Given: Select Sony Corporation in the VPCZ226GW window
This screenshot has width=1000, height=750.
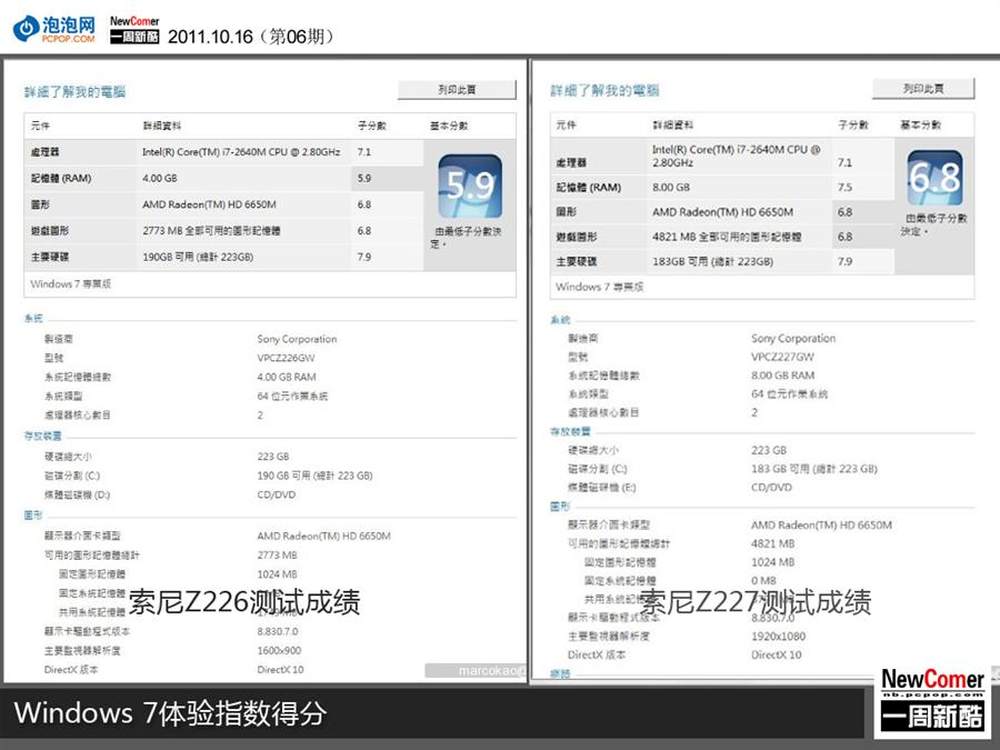Looking at the screenshot, I should (x=297, y=339).
